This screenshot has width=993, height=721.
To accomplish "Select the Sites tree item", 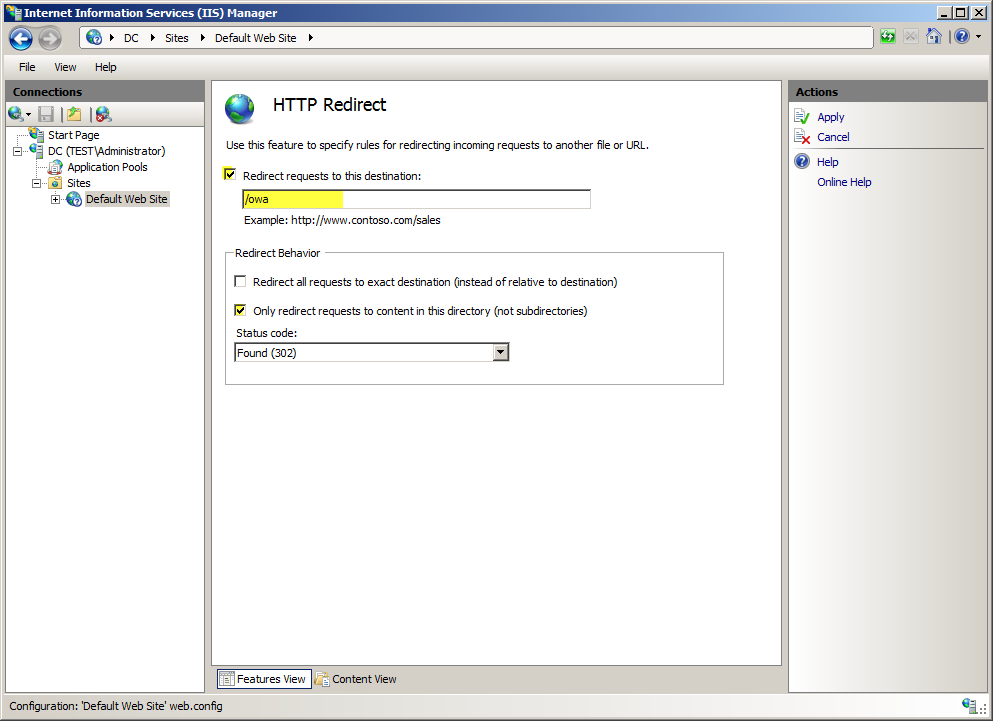I will coord(79,183).
